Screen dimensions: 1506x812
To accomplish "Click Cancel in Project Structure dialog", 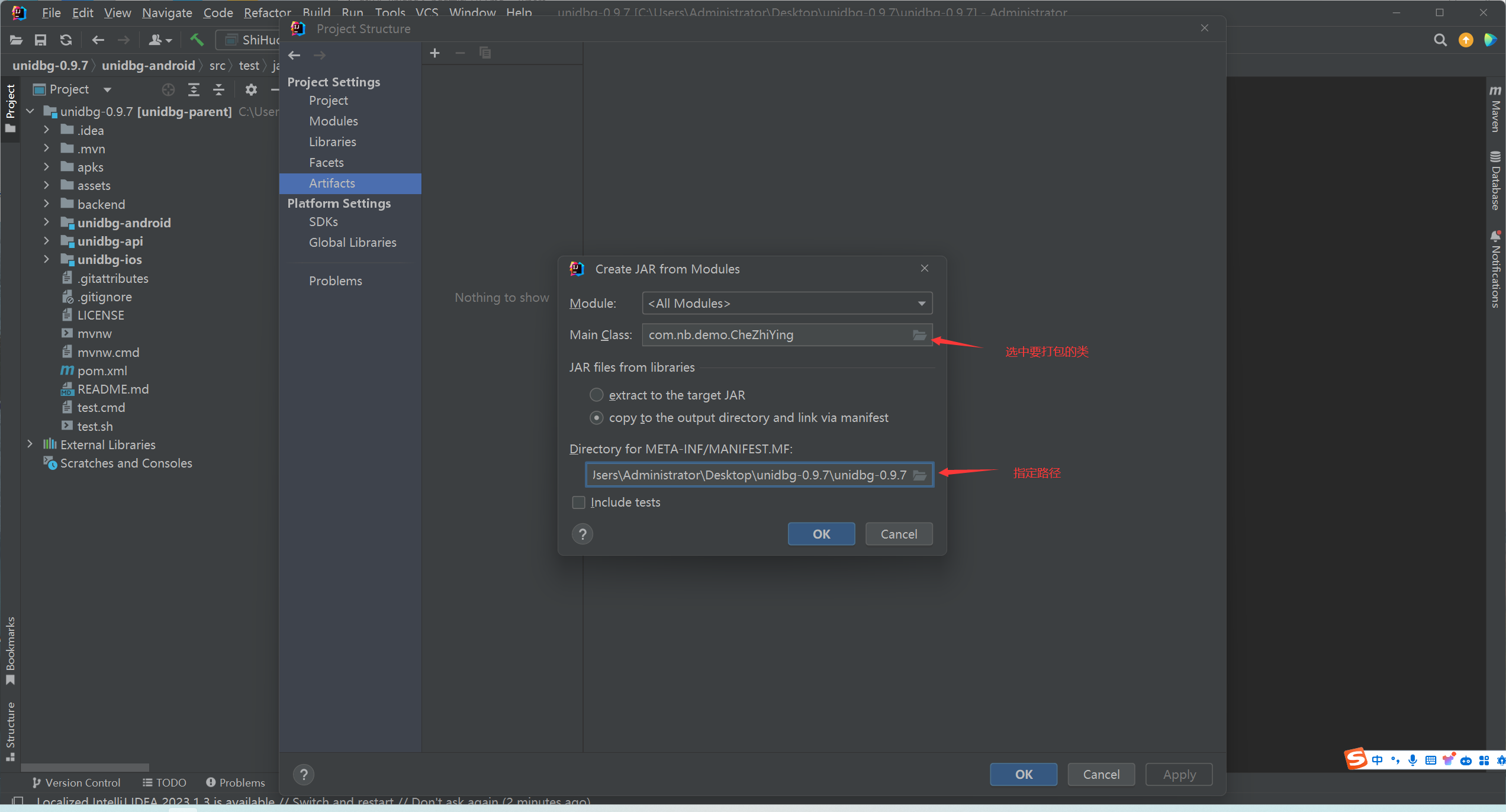I will (x=1101, y=775).
